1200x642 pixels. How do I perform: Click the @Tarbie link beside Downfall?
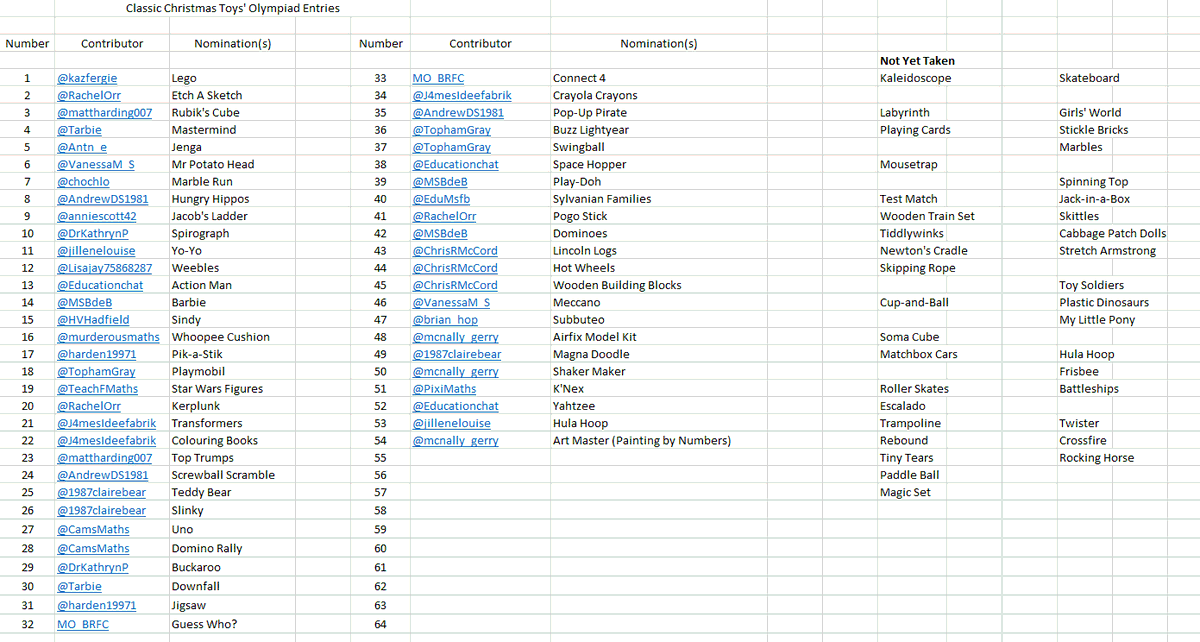(79, 586)
